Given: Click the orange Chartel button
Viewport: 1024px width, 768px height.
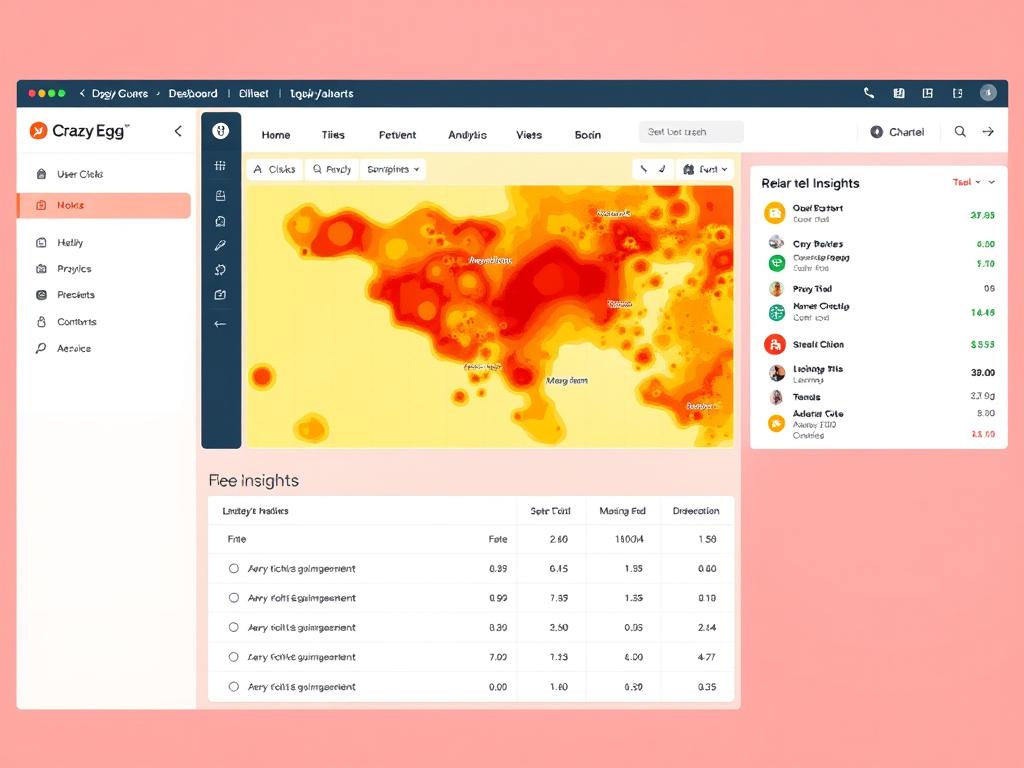Looking at the screenshot, I should pyautogui.click(x=897, y=131).
